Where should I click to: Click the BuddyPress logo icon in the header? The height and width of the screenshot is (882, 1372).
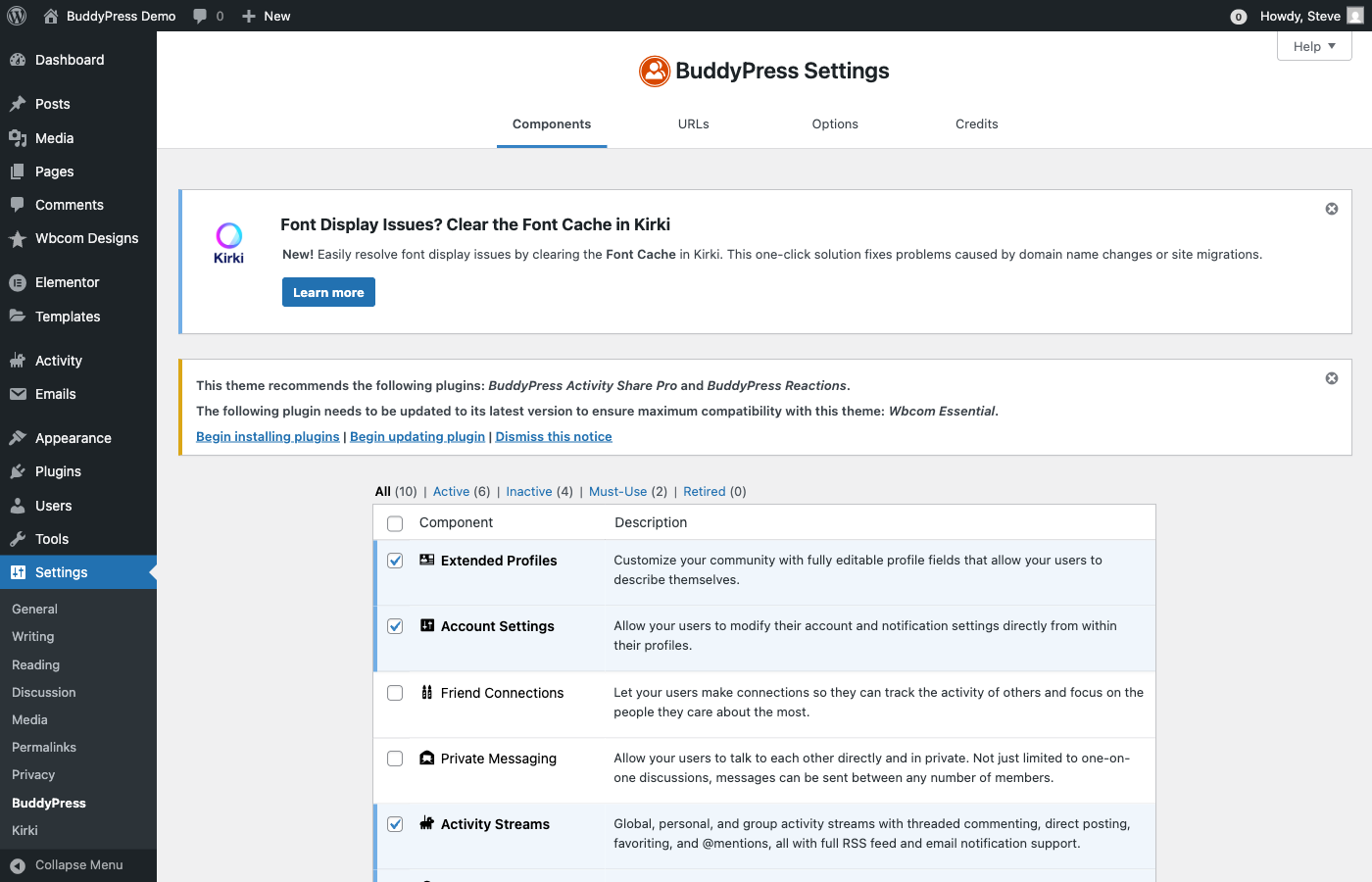click(655, 71)
